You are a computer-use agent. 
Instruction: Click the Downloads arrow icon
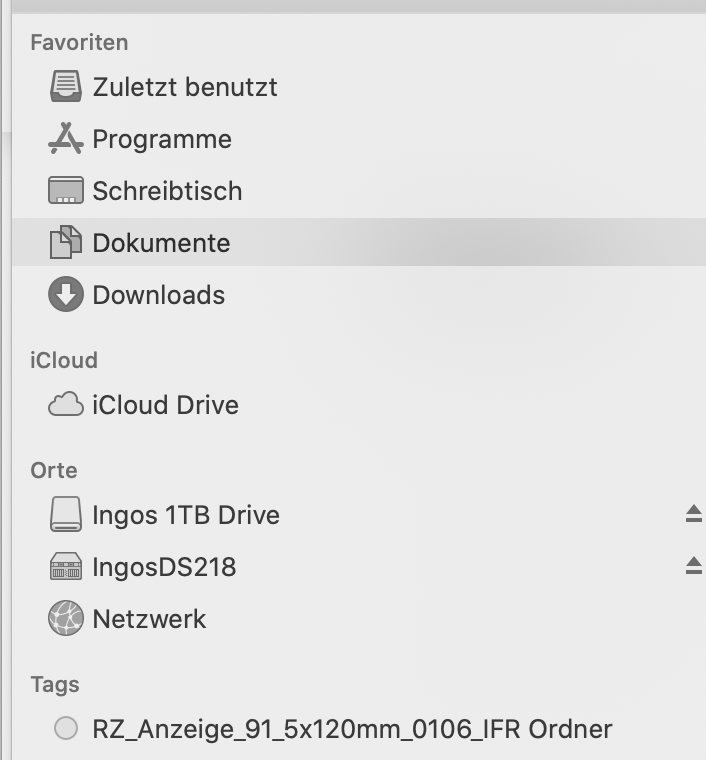pos(66,295)
